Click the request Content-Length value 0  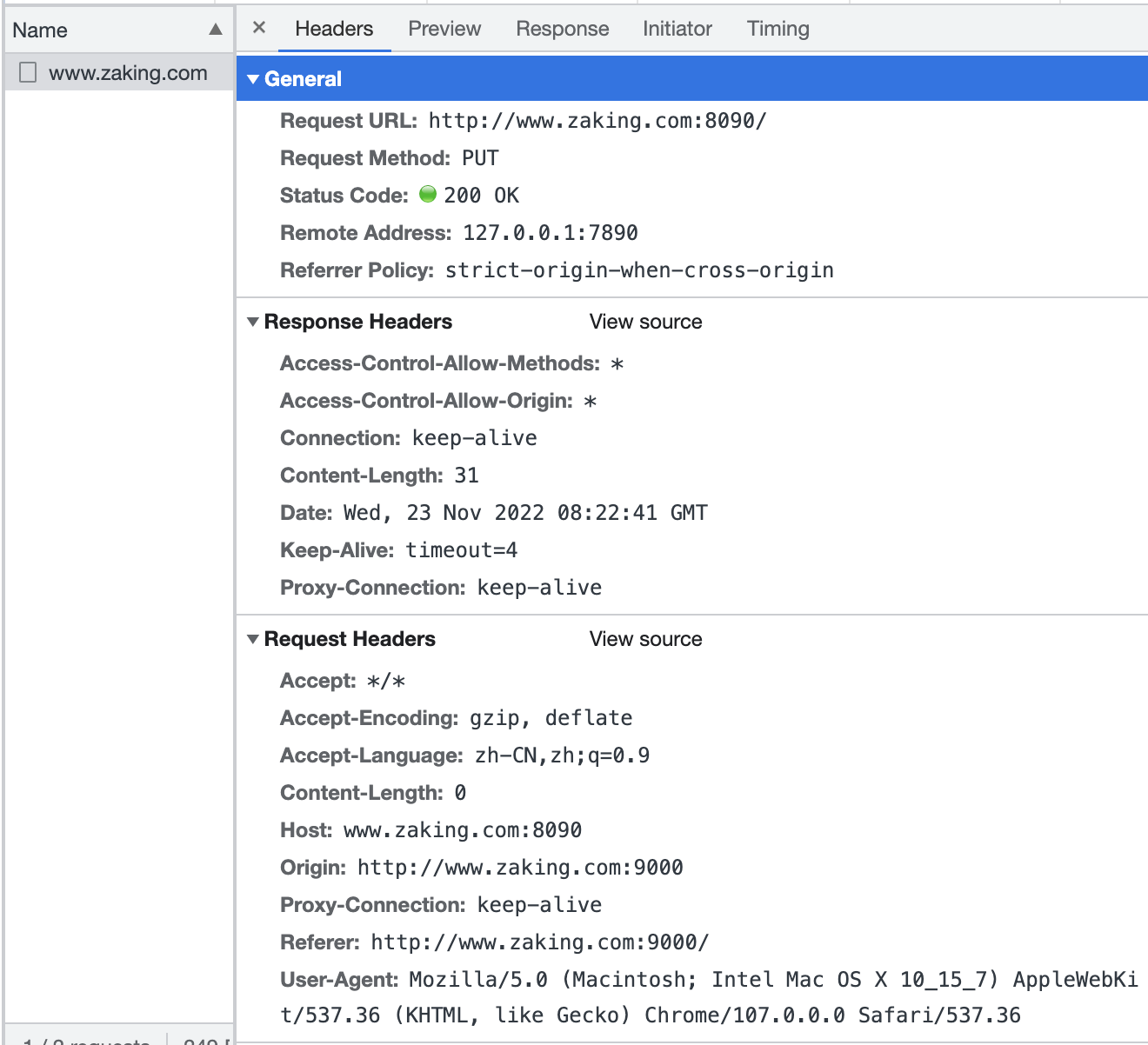click(460, 793)
